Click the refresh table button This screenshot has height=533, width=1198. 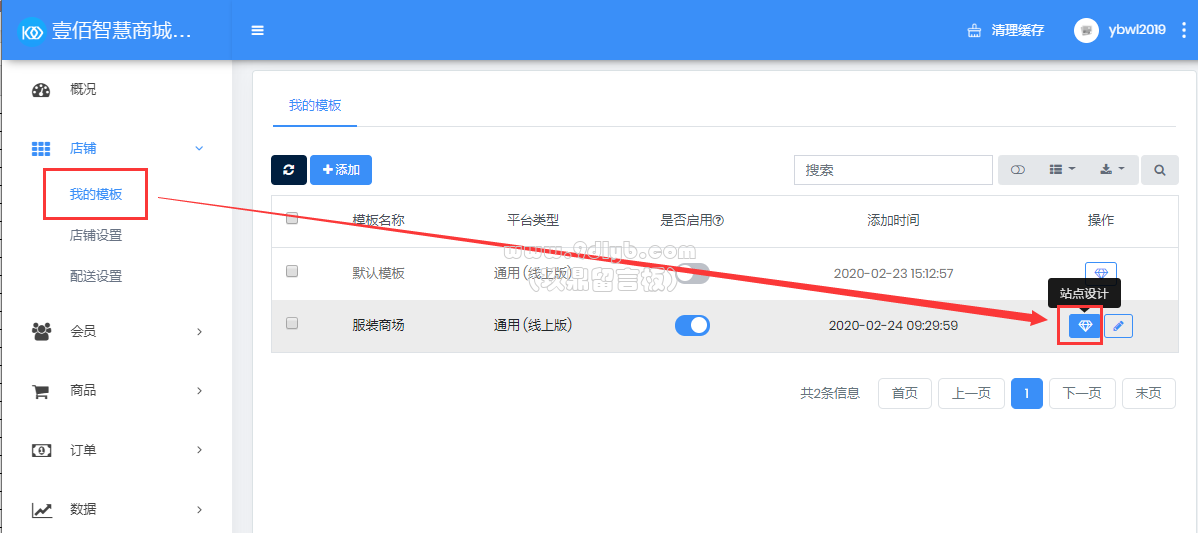click(x=289, y=170)
